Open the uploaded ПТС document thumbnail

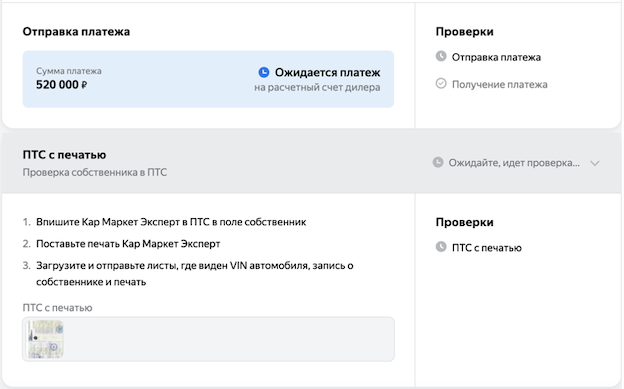[x=45, y=339]
